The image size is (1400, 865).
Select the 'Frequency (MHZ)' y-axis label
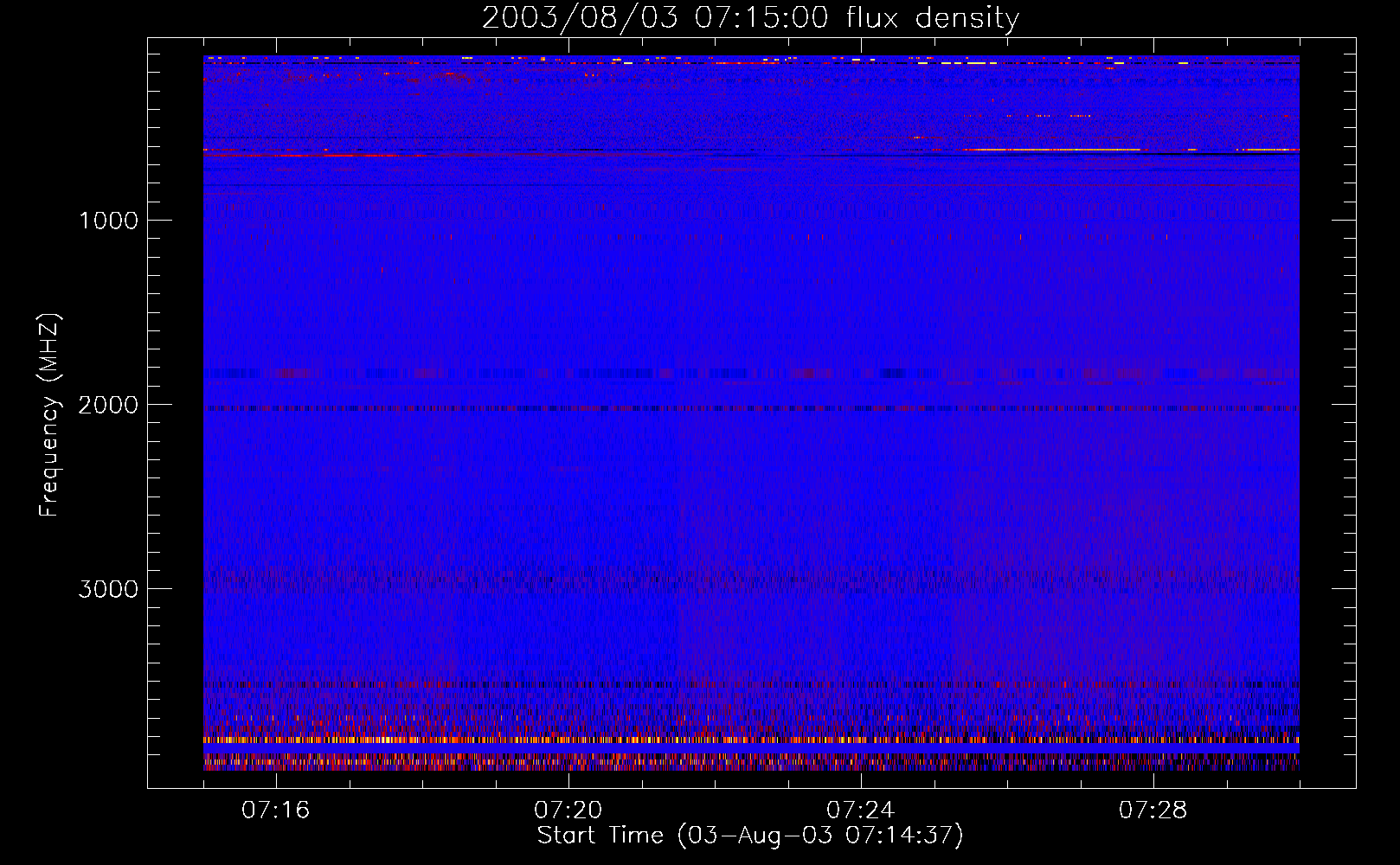coord(48,415)
